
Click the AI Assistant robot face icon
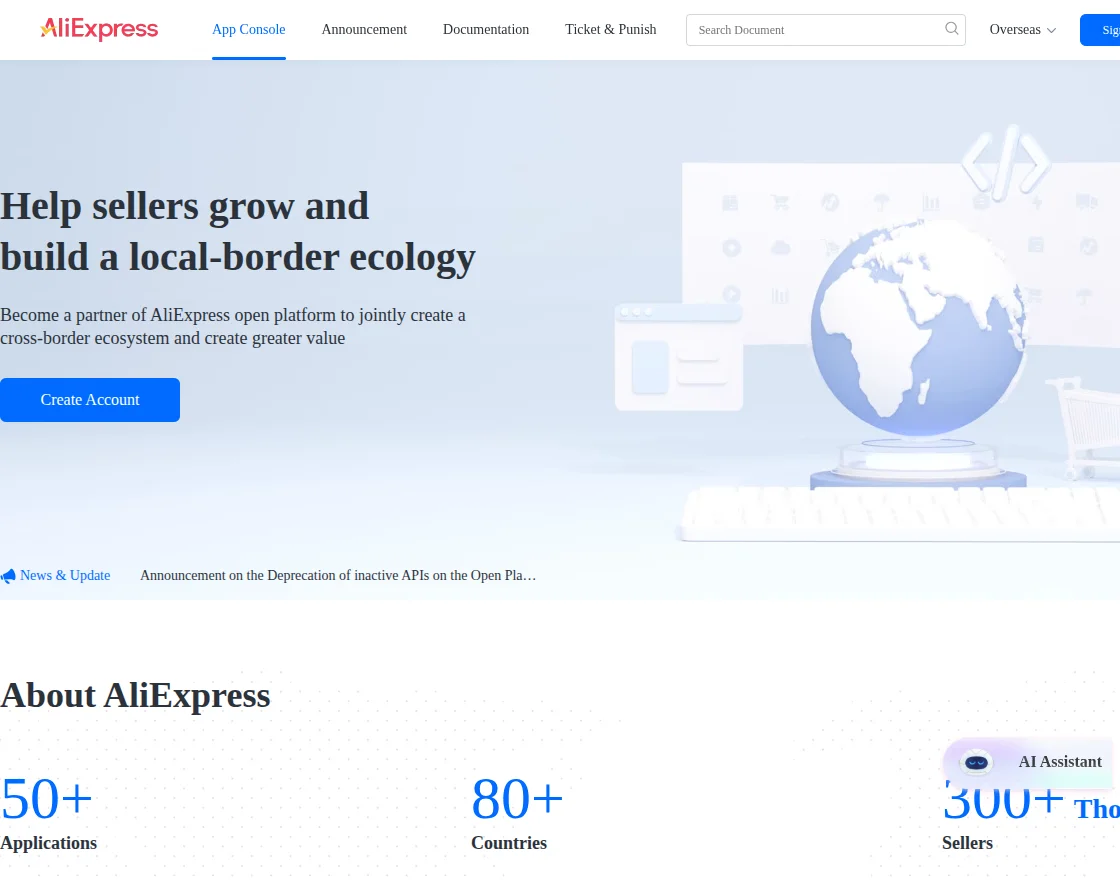pyautogui.click(x=975, y=763)
